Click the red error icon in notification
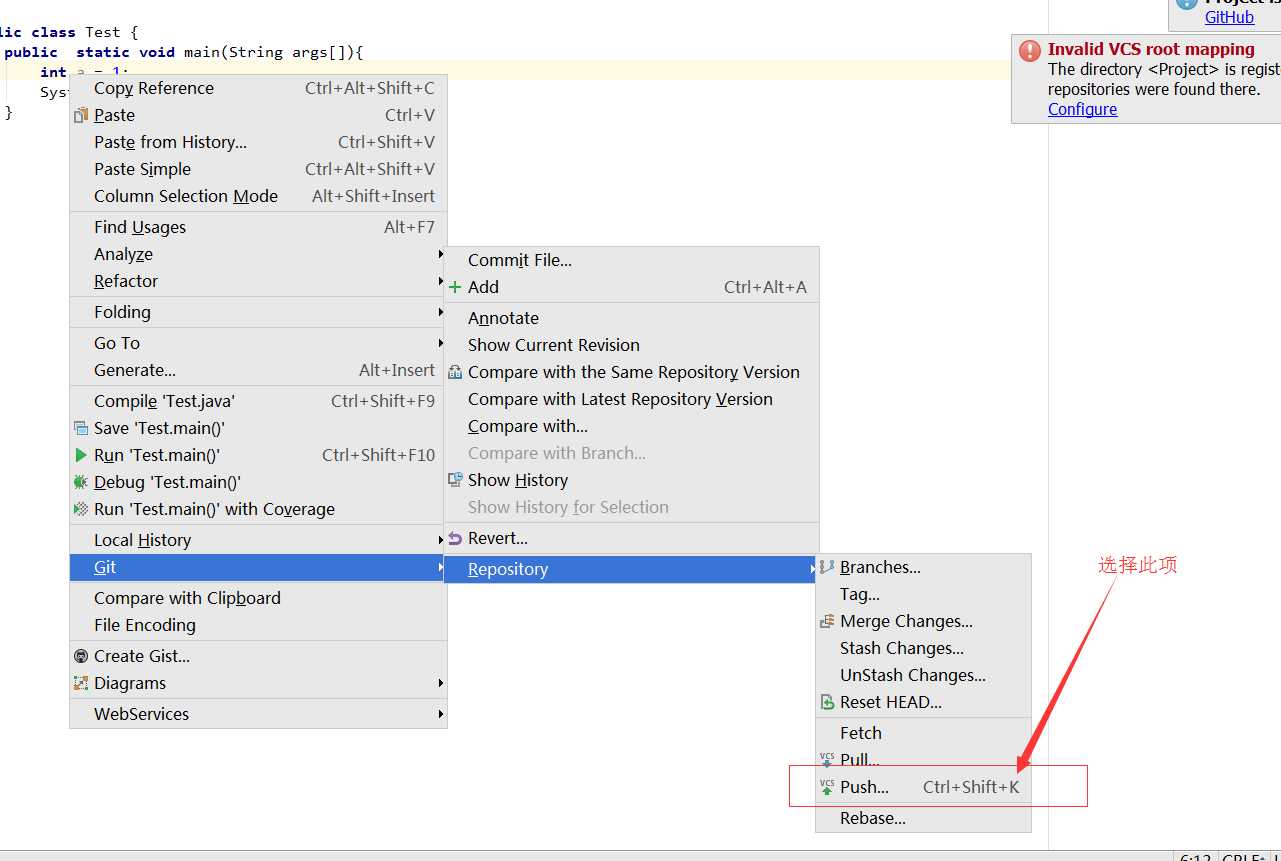The image size is (1281, 861). [x=1030, y=52]
